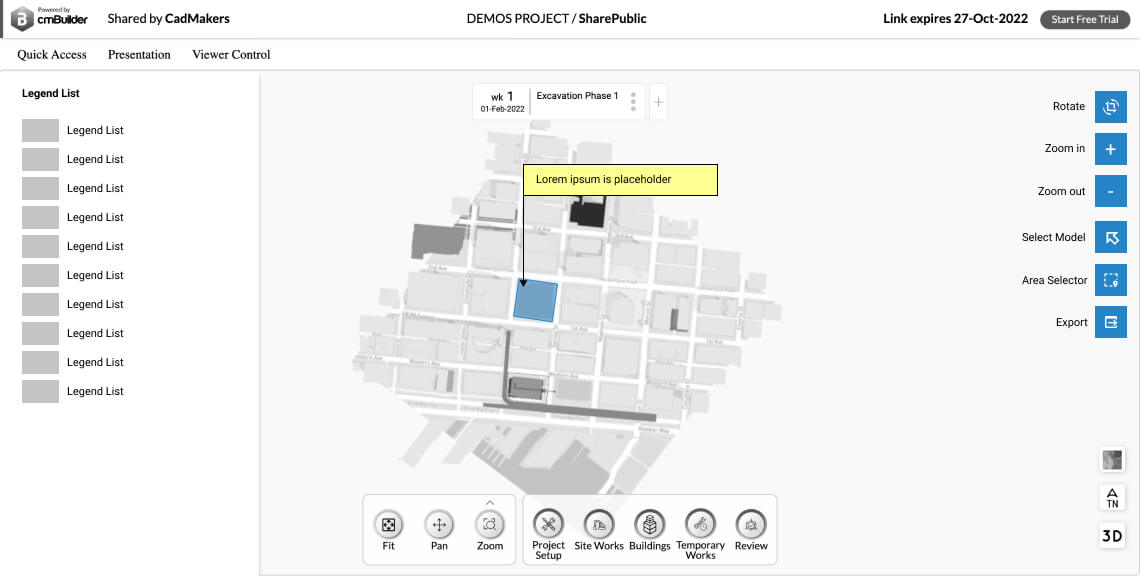Select the Fit view tool

click(x=388, y=525)
